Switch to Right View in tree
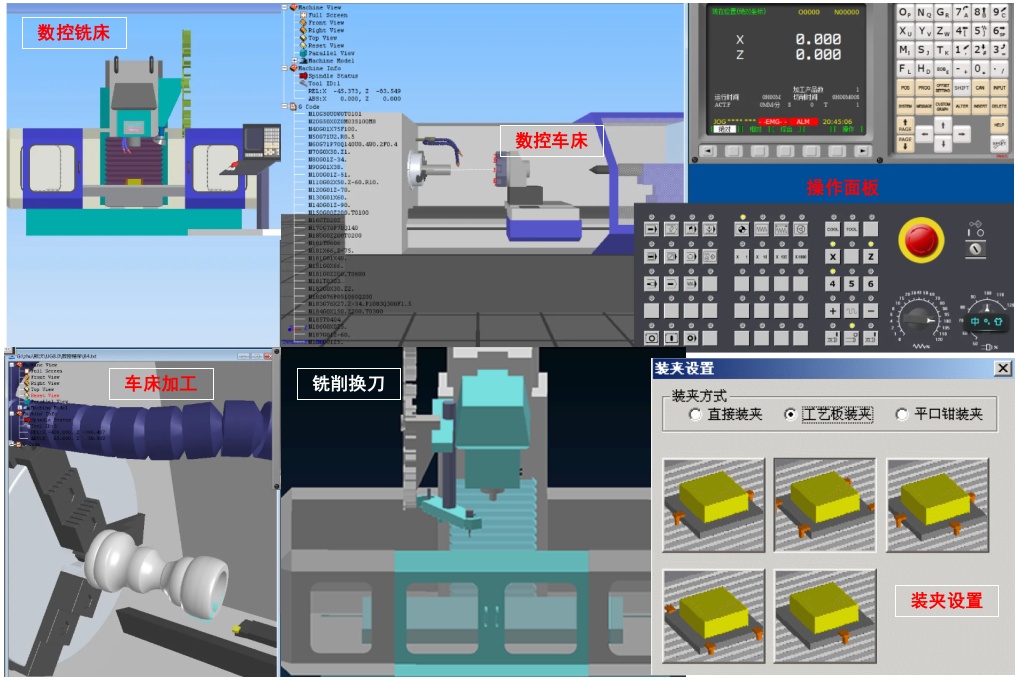This screenshot has width=1016, height=680. 303,30
